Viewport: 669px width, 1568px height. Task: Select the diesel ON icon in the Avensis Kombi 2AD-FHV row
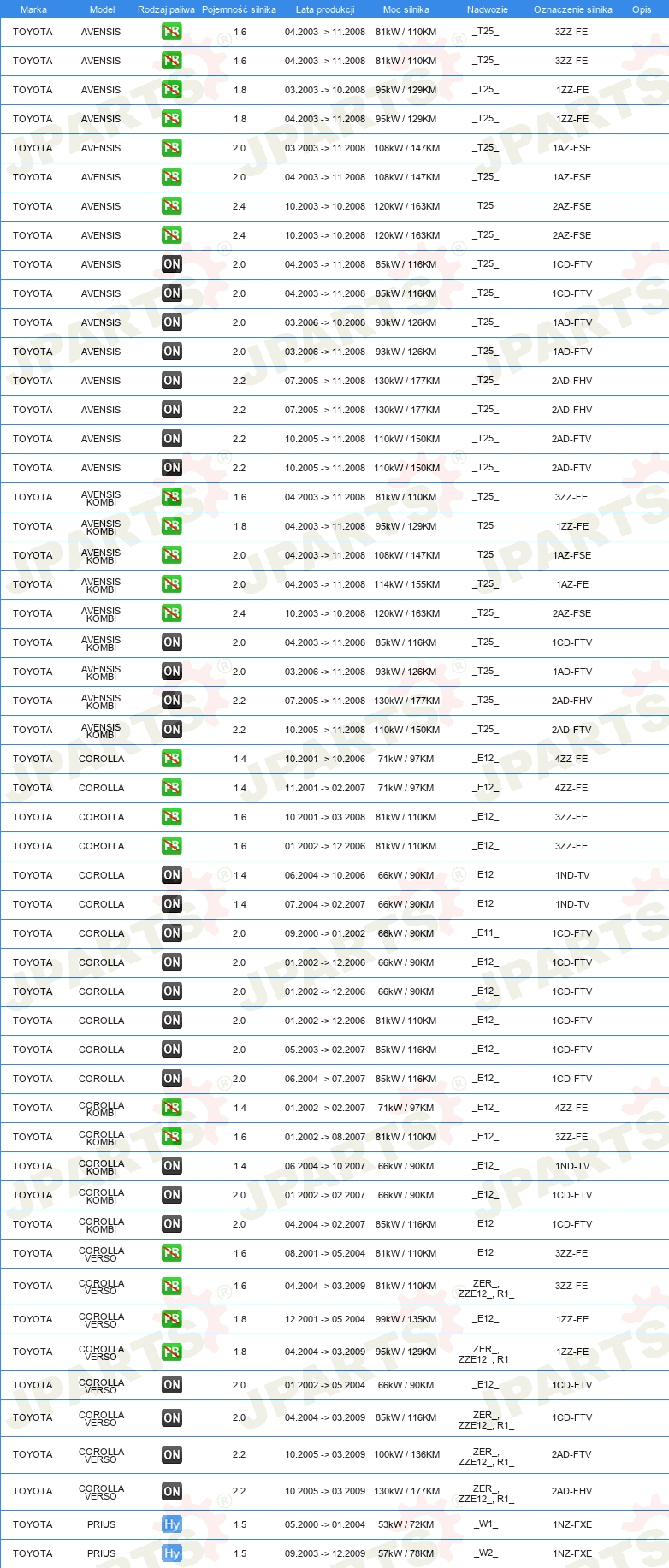pyautogui.click(x=172, y=701)
